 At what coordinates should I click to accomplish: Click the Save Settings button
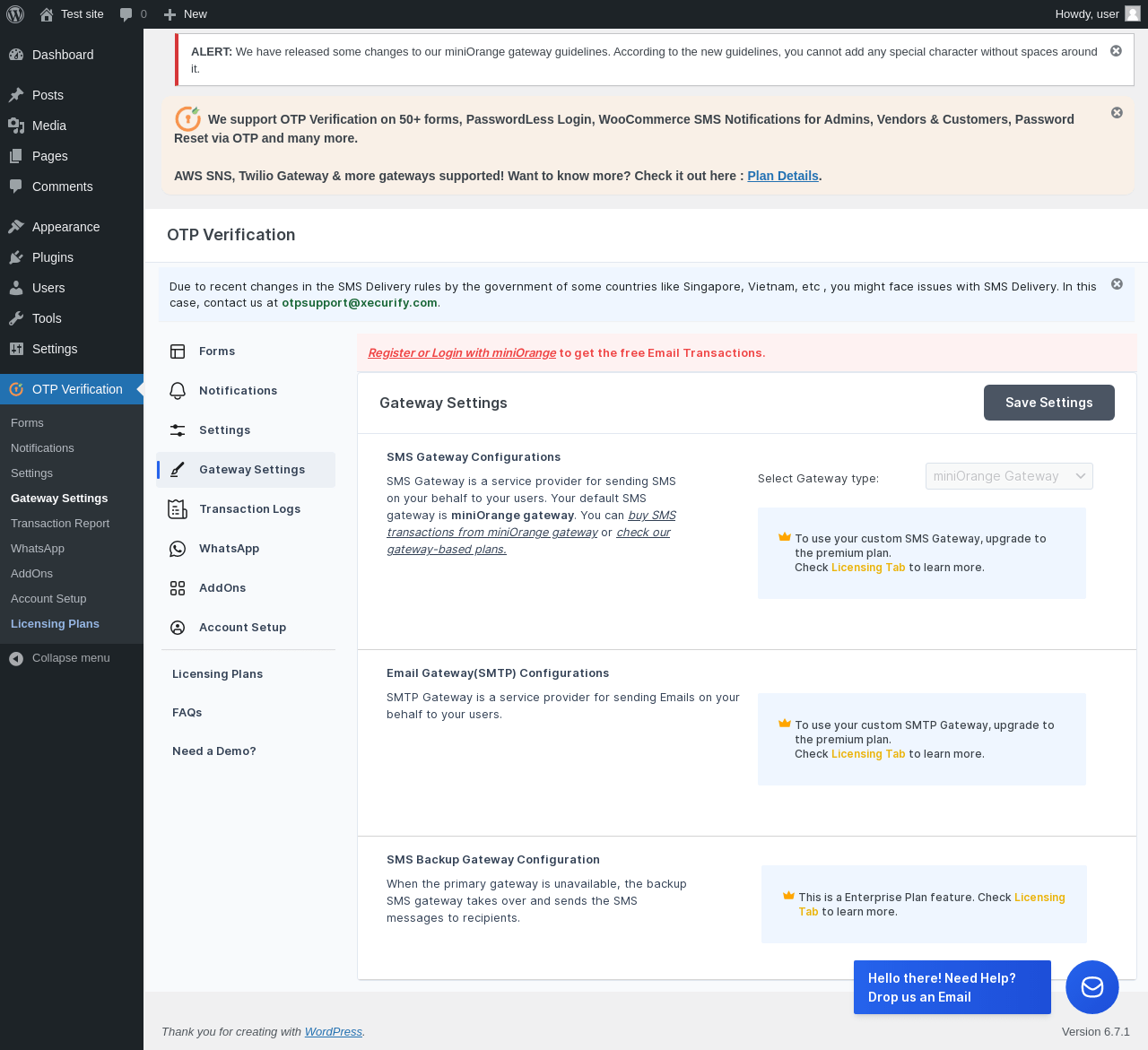[1049, 403]
